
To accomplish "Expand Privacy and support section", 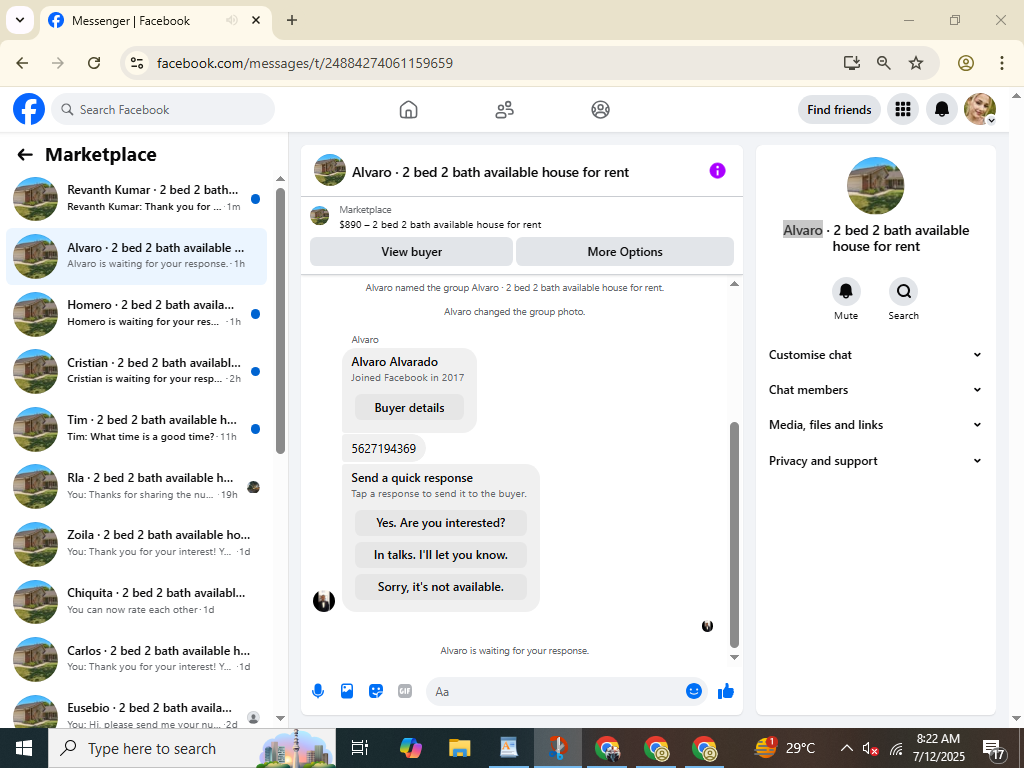I will point(876,460).
